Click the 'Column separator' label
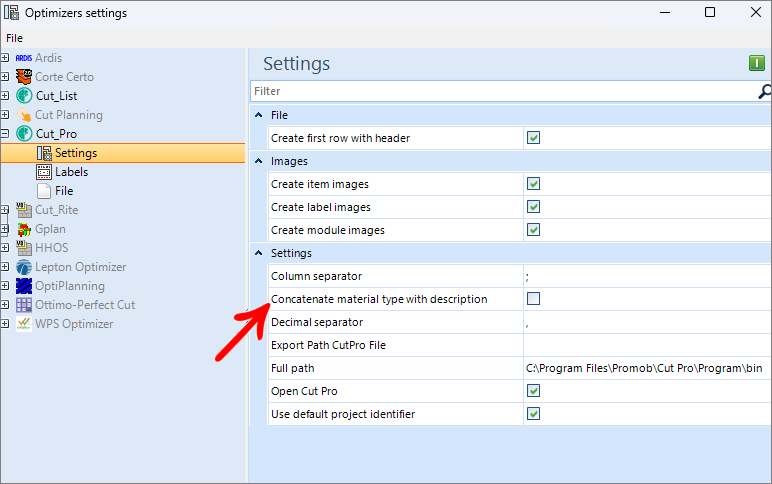Viewport: 772px width, 484px height. pyautogui.click(x=316, y=276)
